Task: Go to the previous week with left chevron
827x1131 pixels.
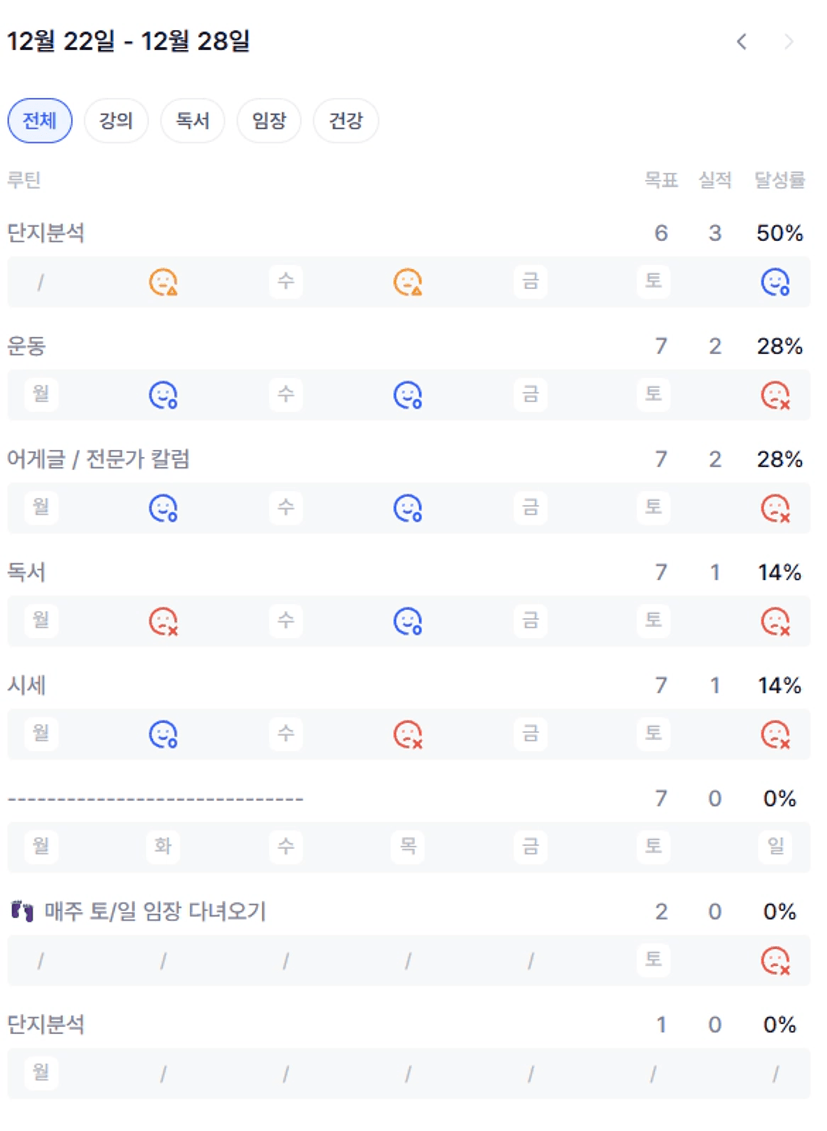Action: (741, 42)
